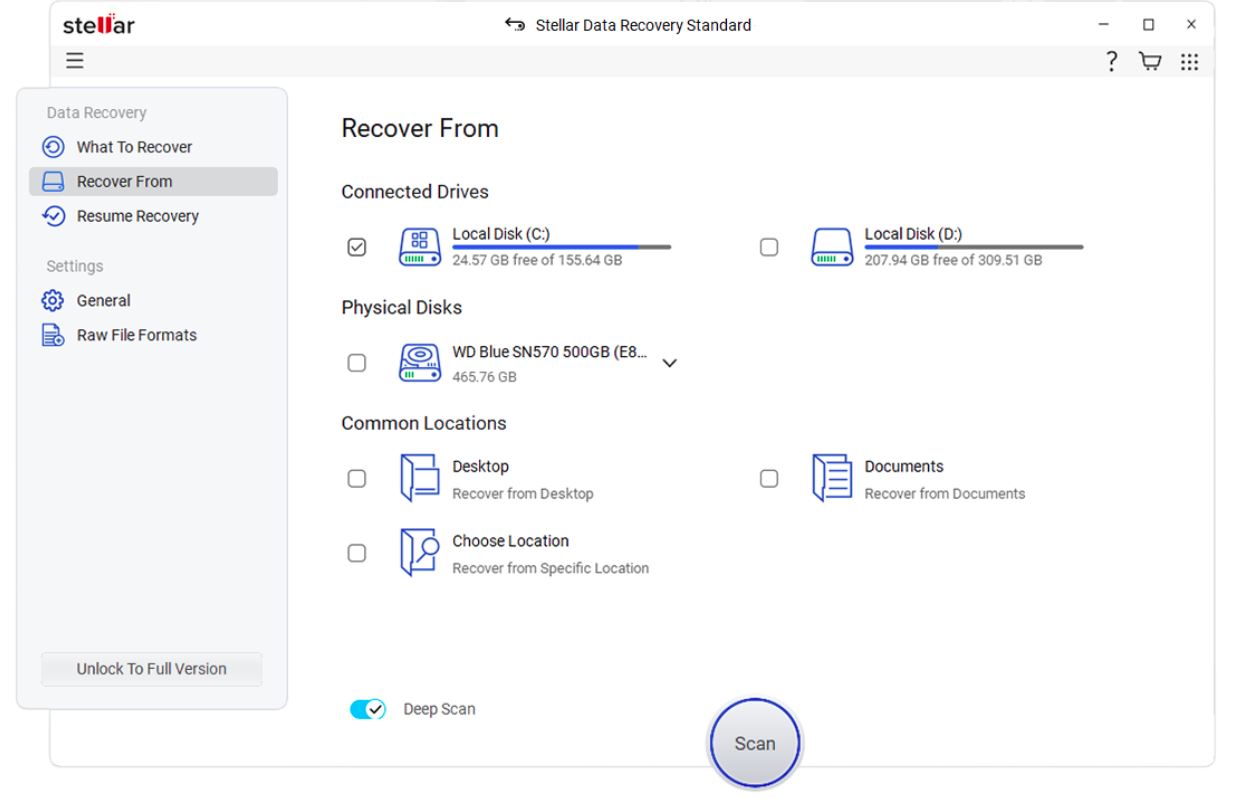This screenshot has height=799, width=1254.
Task: Click the Desktop location icon
Action: tap(420, 478)
